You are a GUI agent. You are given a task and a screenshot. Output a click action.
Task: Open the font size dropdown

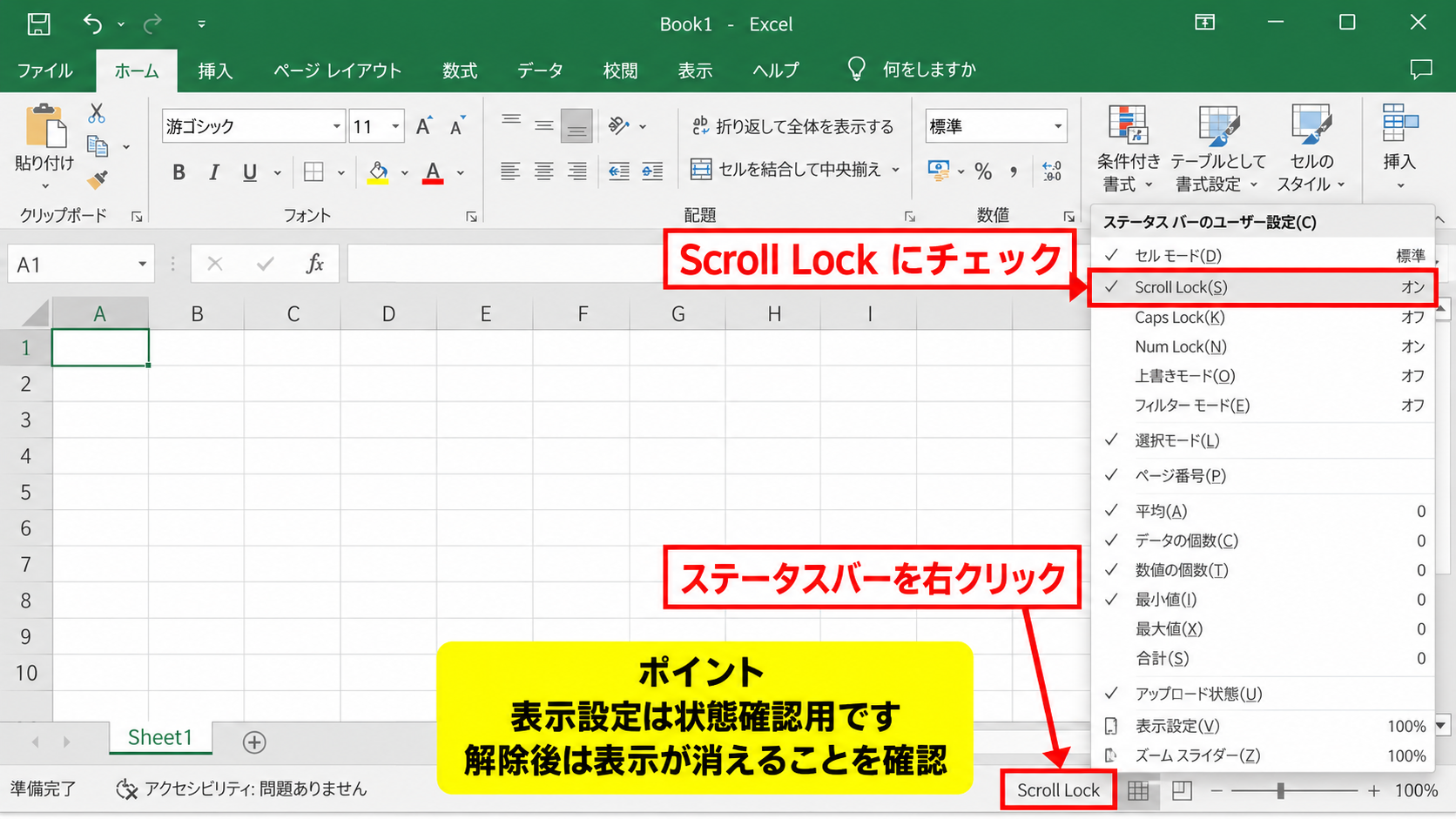coord(395,126)
